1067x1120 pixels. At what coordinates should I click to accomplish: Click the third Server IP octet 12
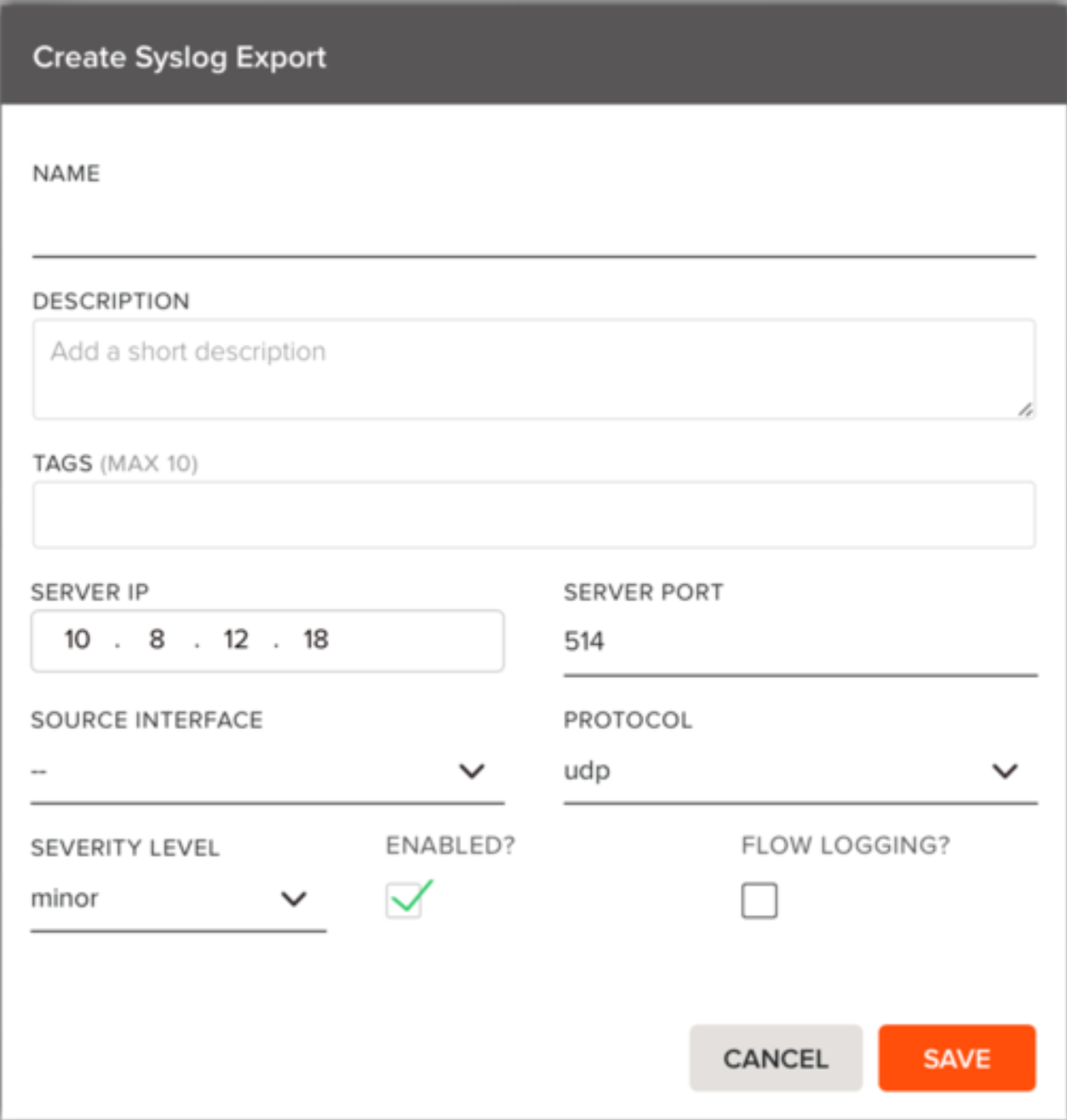click(236, 640)
